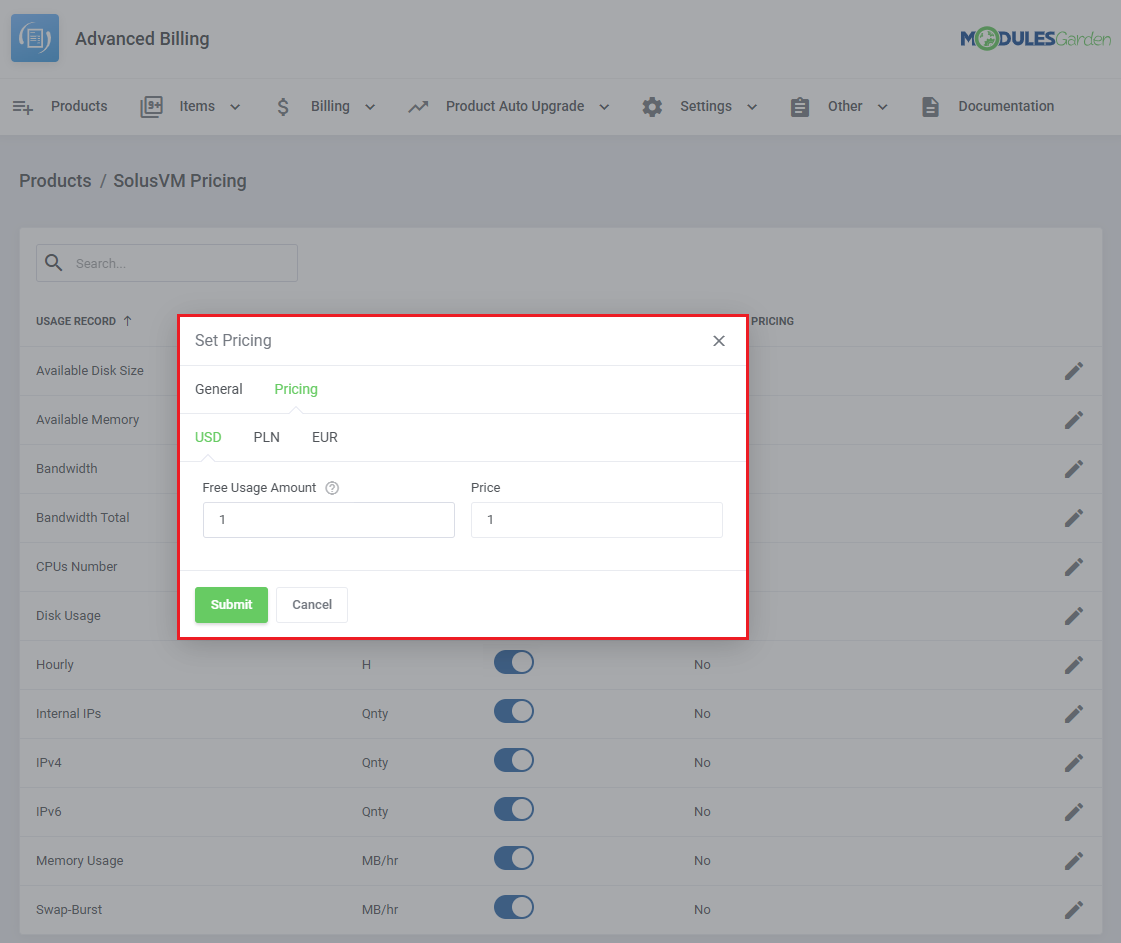Click the Products breadcrumb link
Screen dimensions: 1121x943
pyautogui.click(x=55, y=181)
